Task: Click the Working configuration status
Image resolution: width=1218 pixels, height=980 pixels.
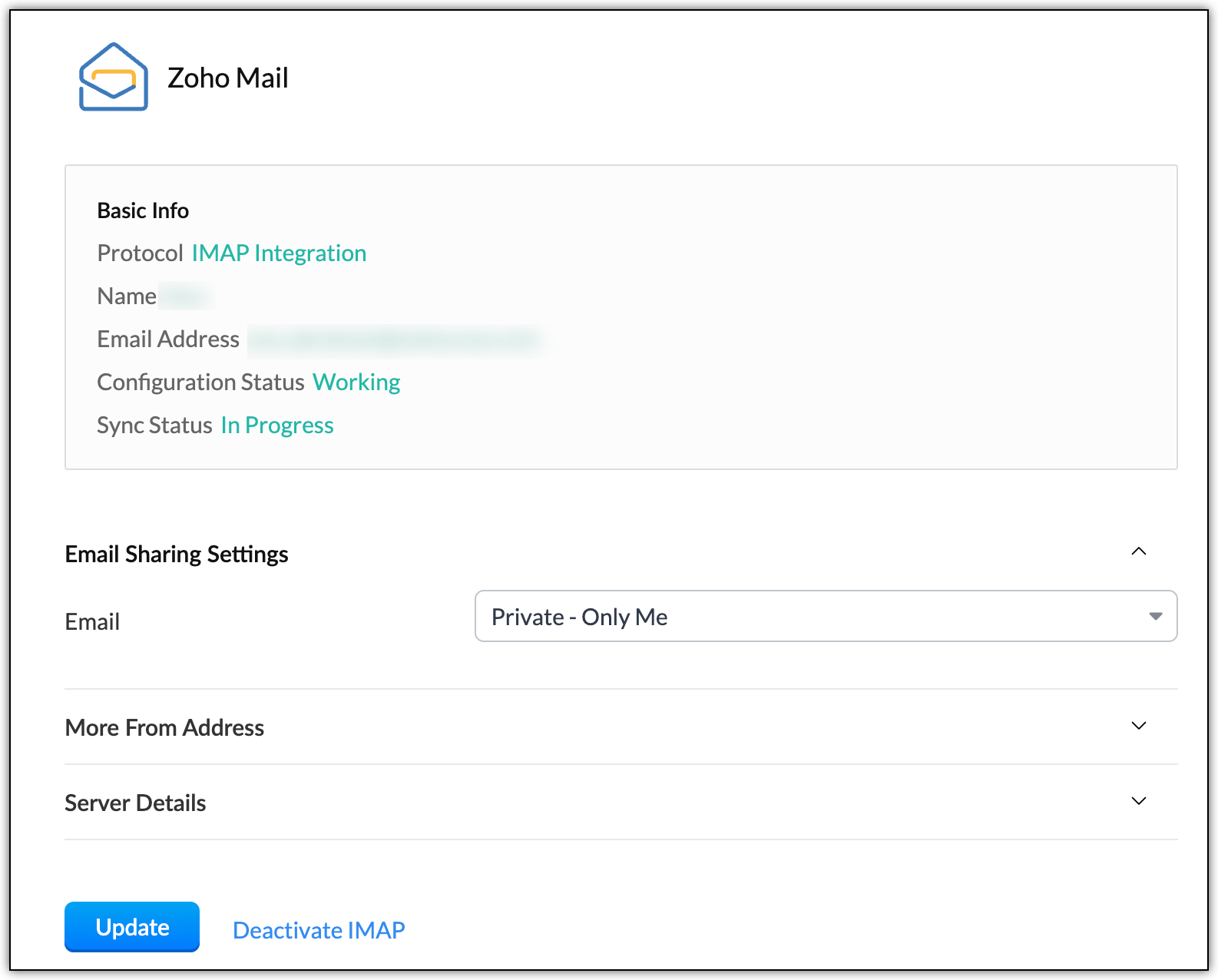Action: tap(356, 382)
